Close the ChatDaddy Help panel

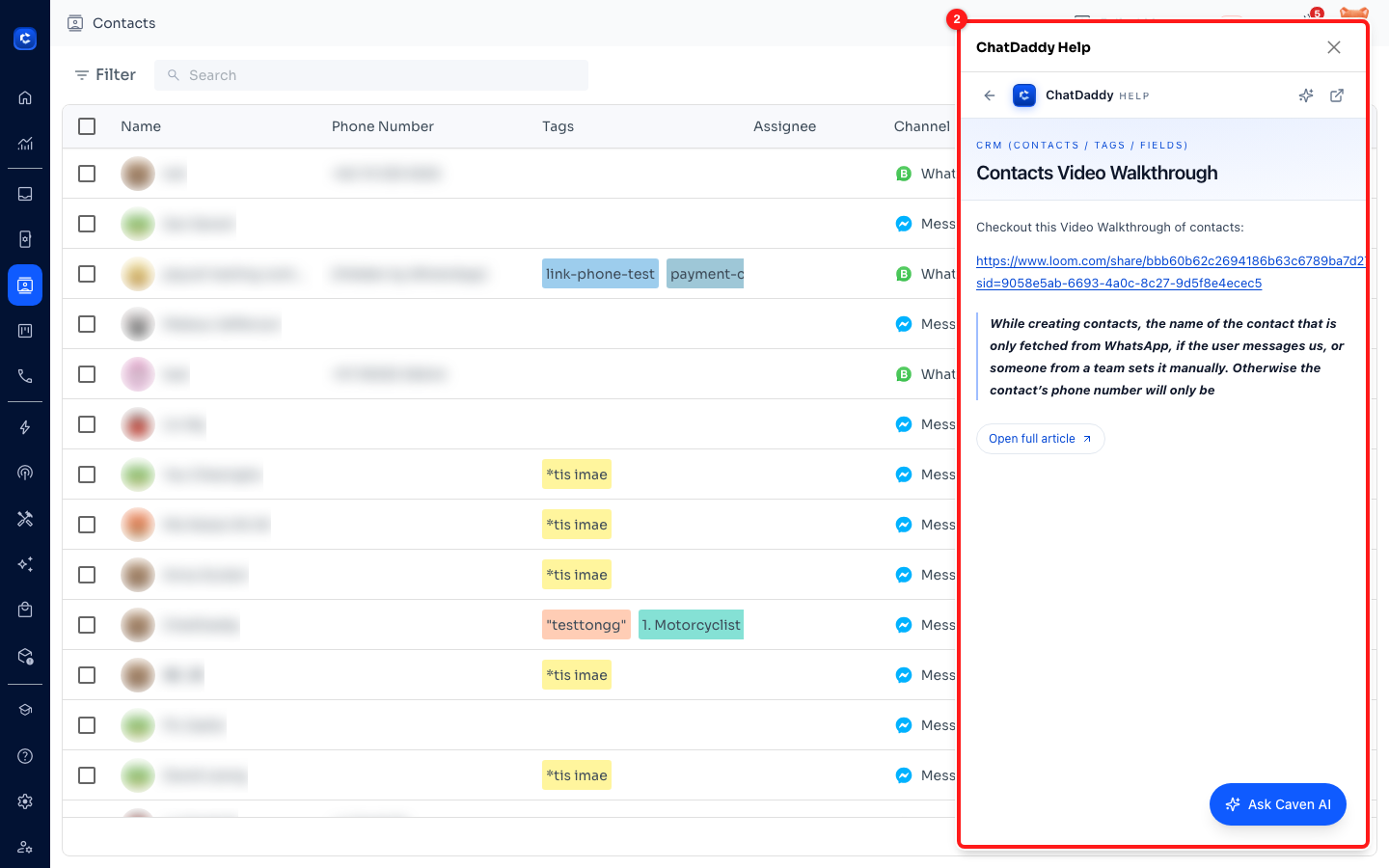(1334, 47)
